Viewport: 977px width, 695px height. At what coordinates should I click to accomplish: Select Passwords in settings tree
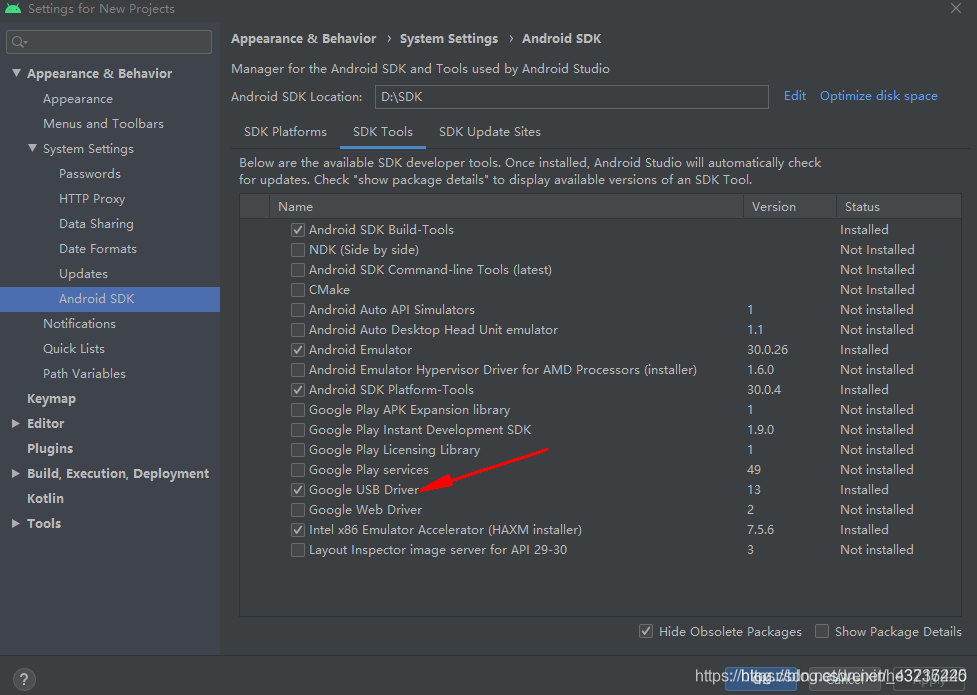[x=90, y=173]
